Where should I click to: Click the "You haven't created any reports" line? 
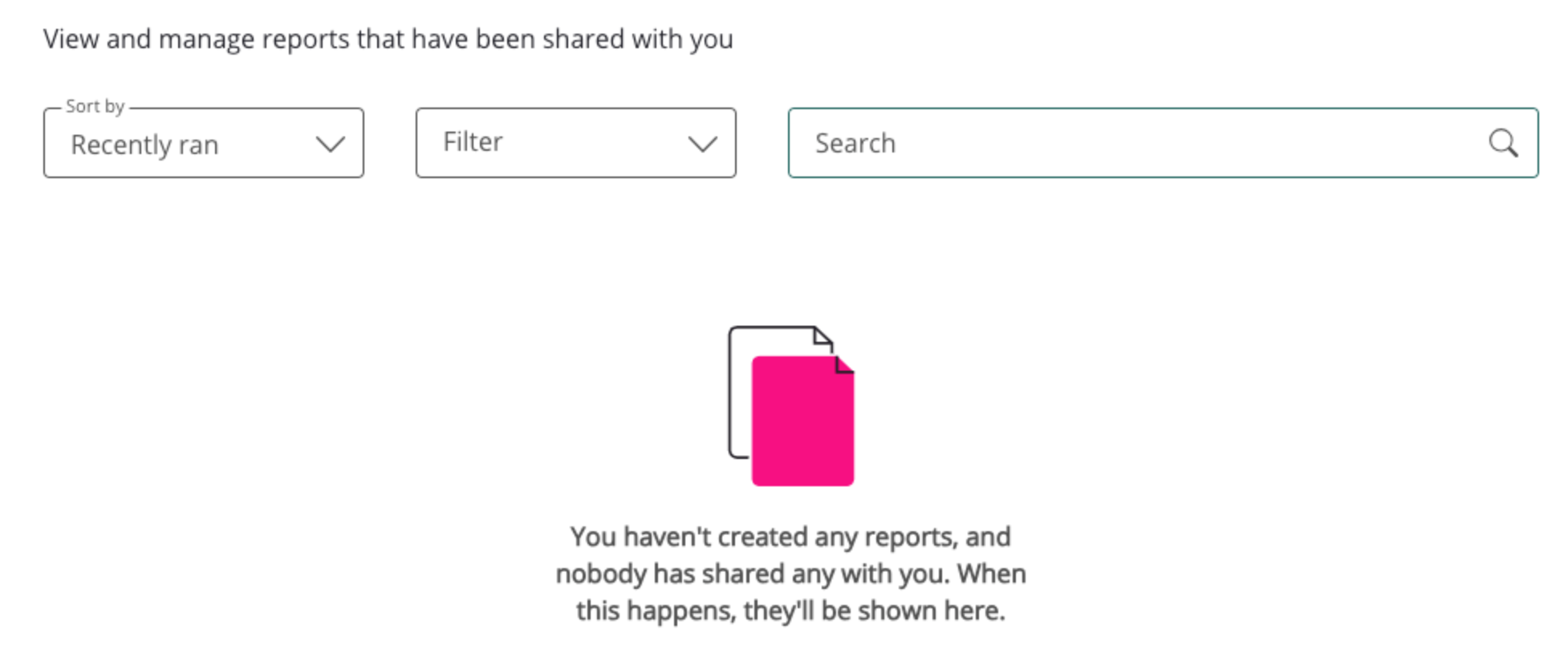790,537
